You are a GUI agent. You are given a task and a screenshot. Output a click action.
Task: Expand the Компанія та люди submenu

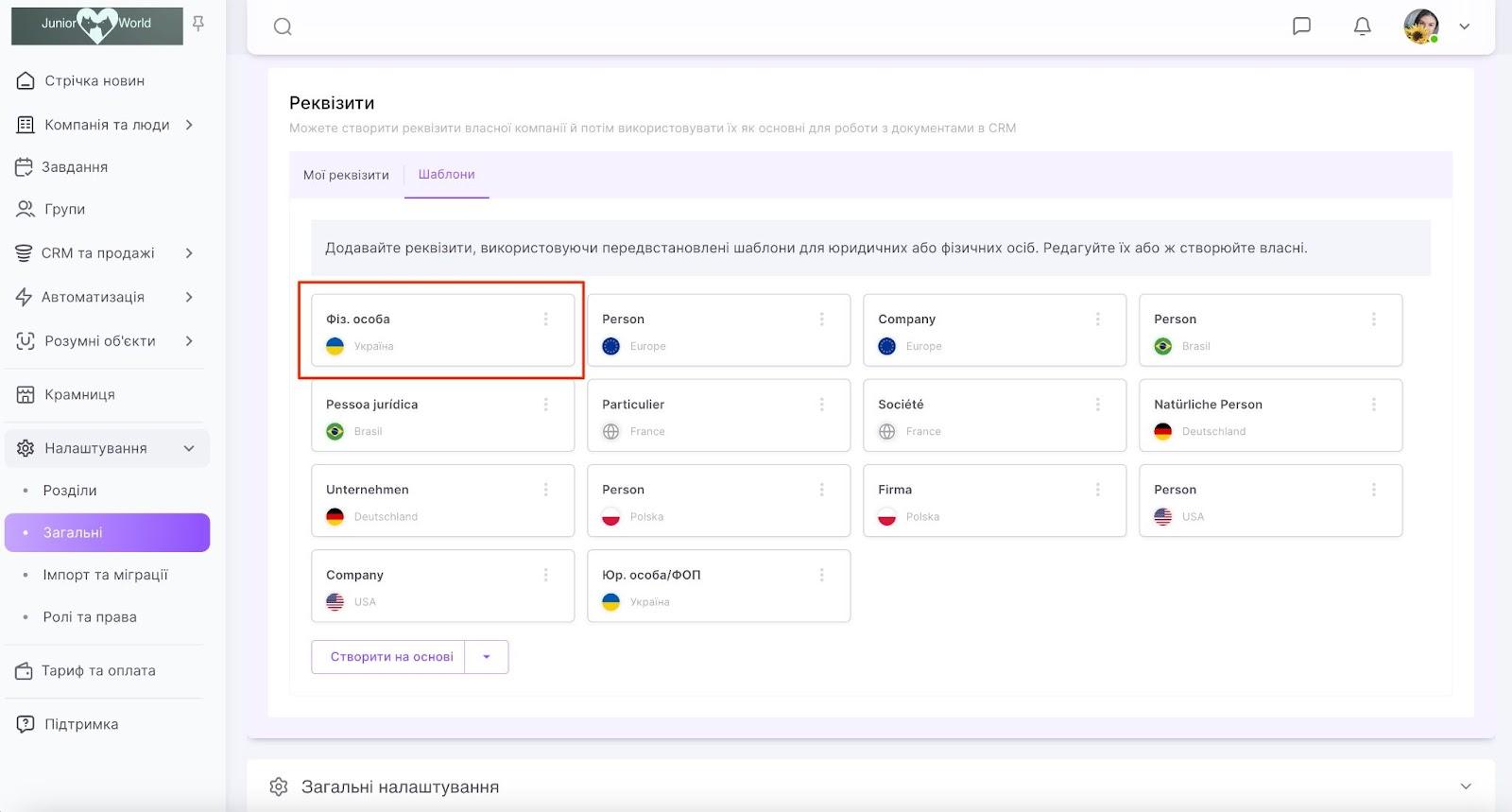coord(189,125)
